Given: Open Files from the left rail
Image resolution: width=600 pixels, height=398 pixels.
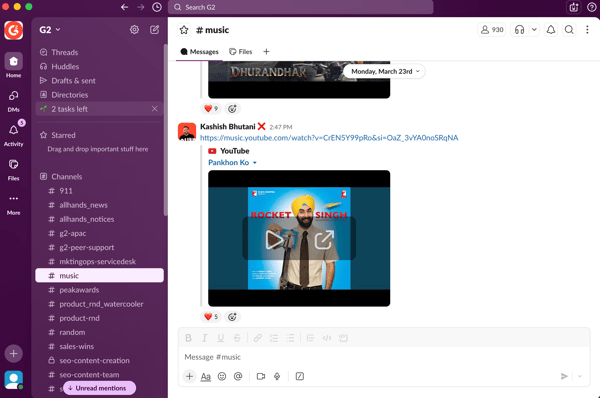Looking at the screenshot, I should (13, 169).
